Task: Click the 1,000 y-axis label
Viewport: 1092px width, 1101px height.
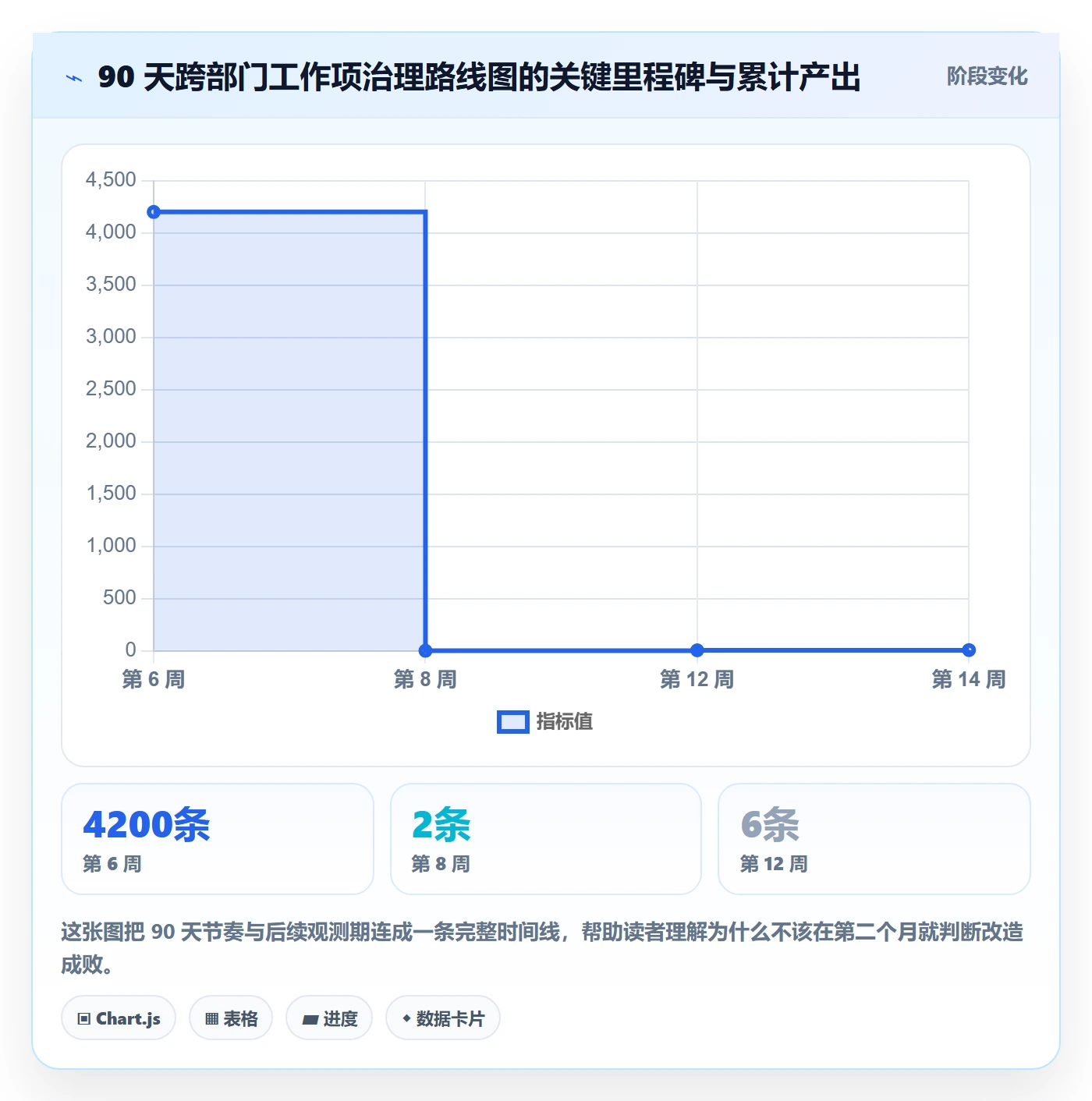Action: [111, 546]
